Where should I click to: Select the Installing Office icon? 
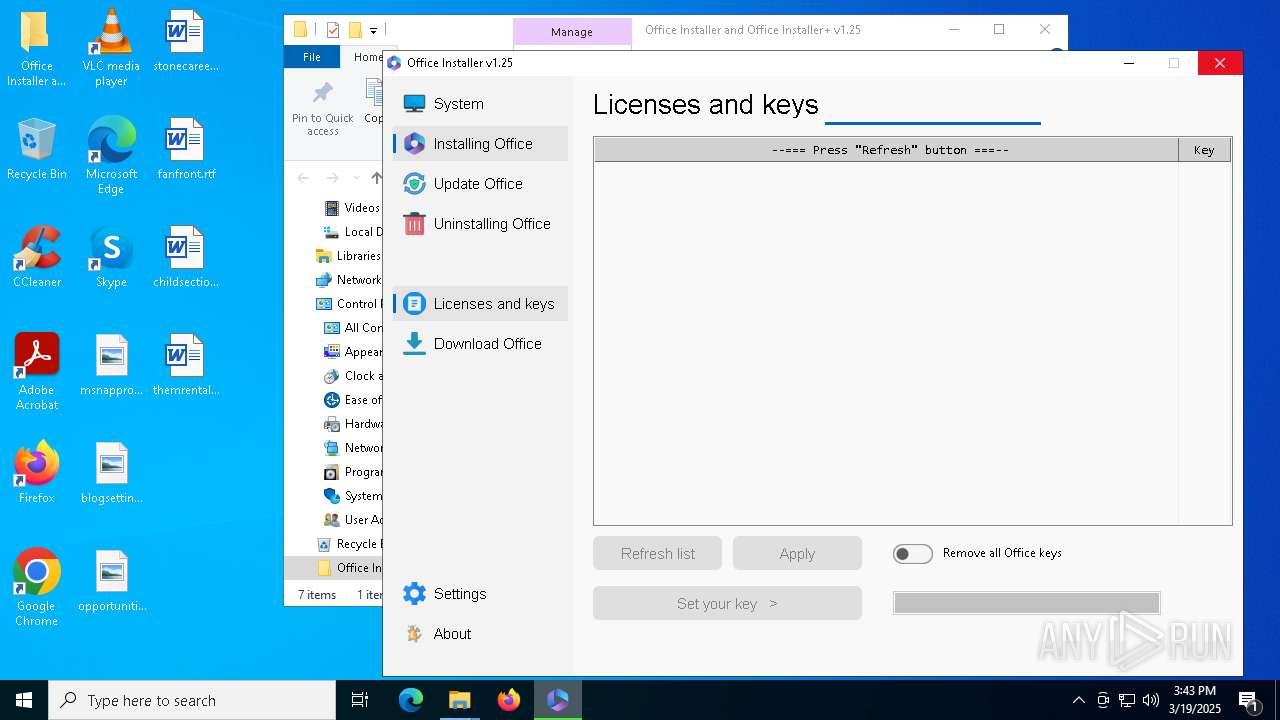click(414, 144)
